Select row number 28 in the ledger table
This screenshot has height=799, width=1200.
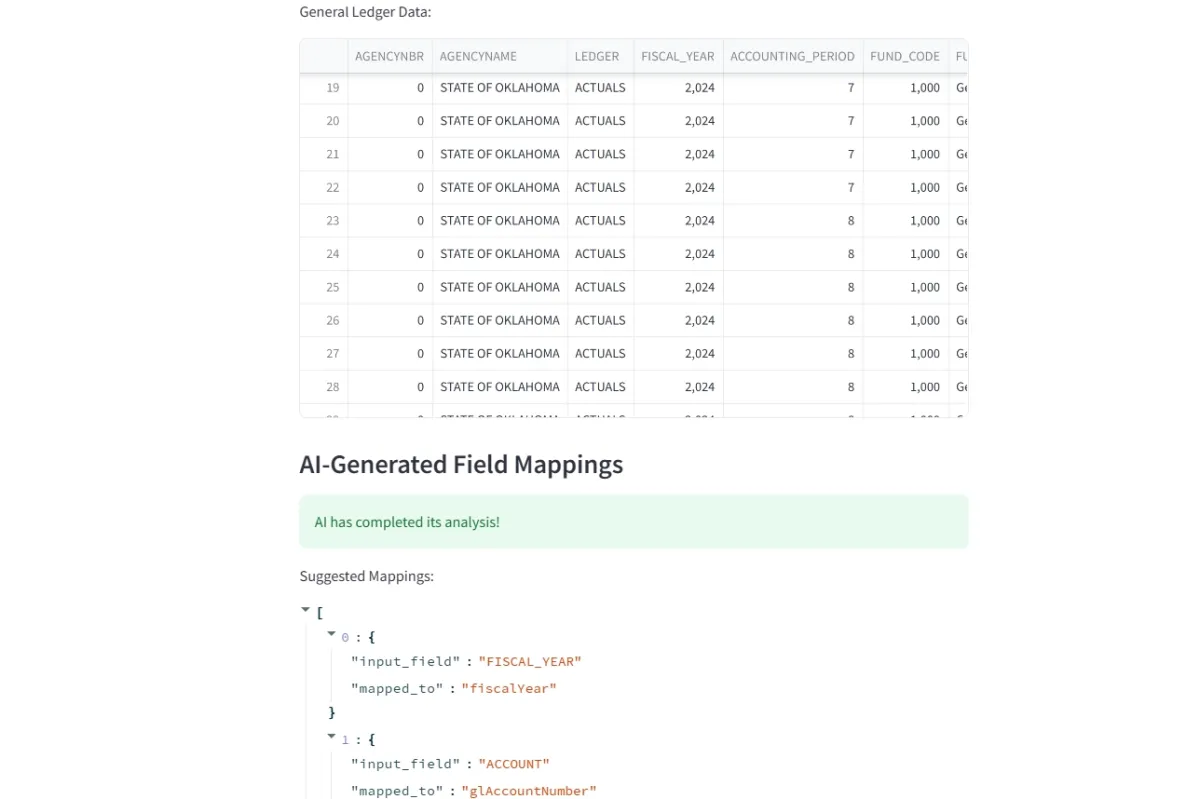point(324,387)
